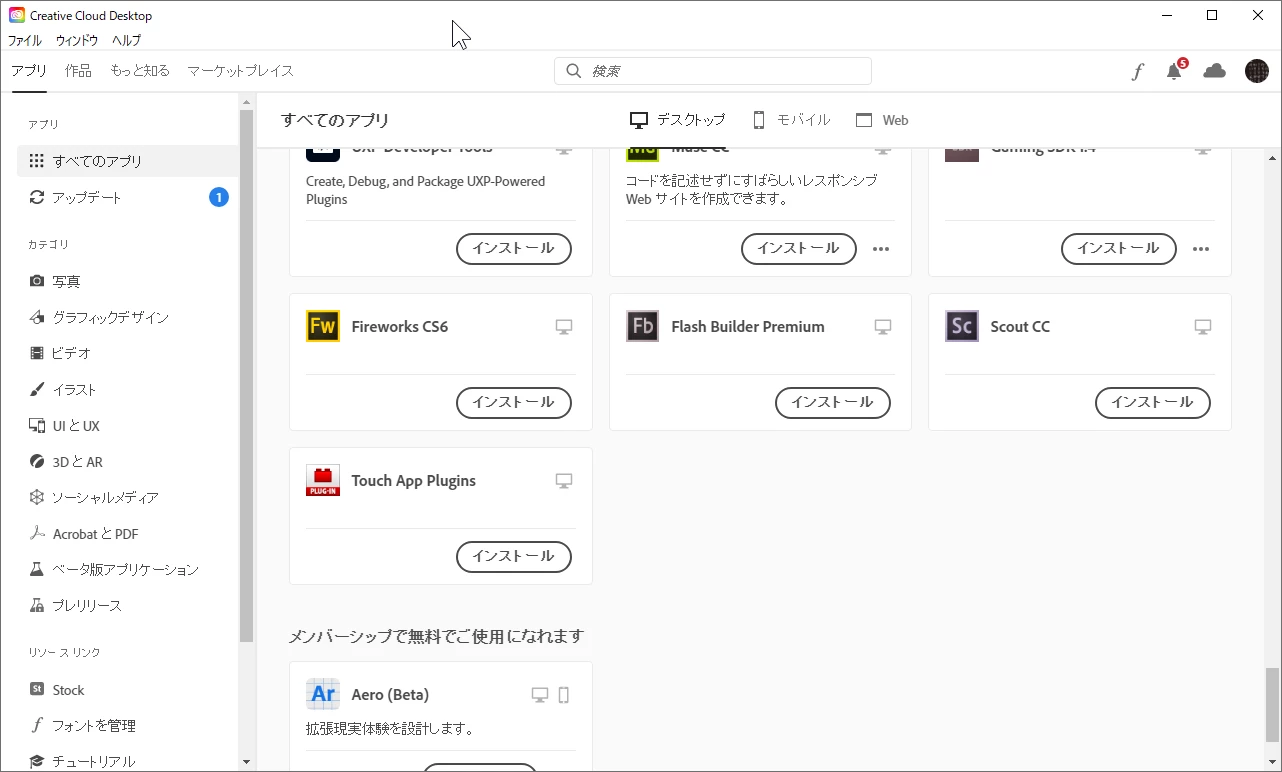Viewport: 1282px width, 772px height.
Task: Click the Flash Builder Premium icon
Action: pyautogui.click(x=643, y=327)
